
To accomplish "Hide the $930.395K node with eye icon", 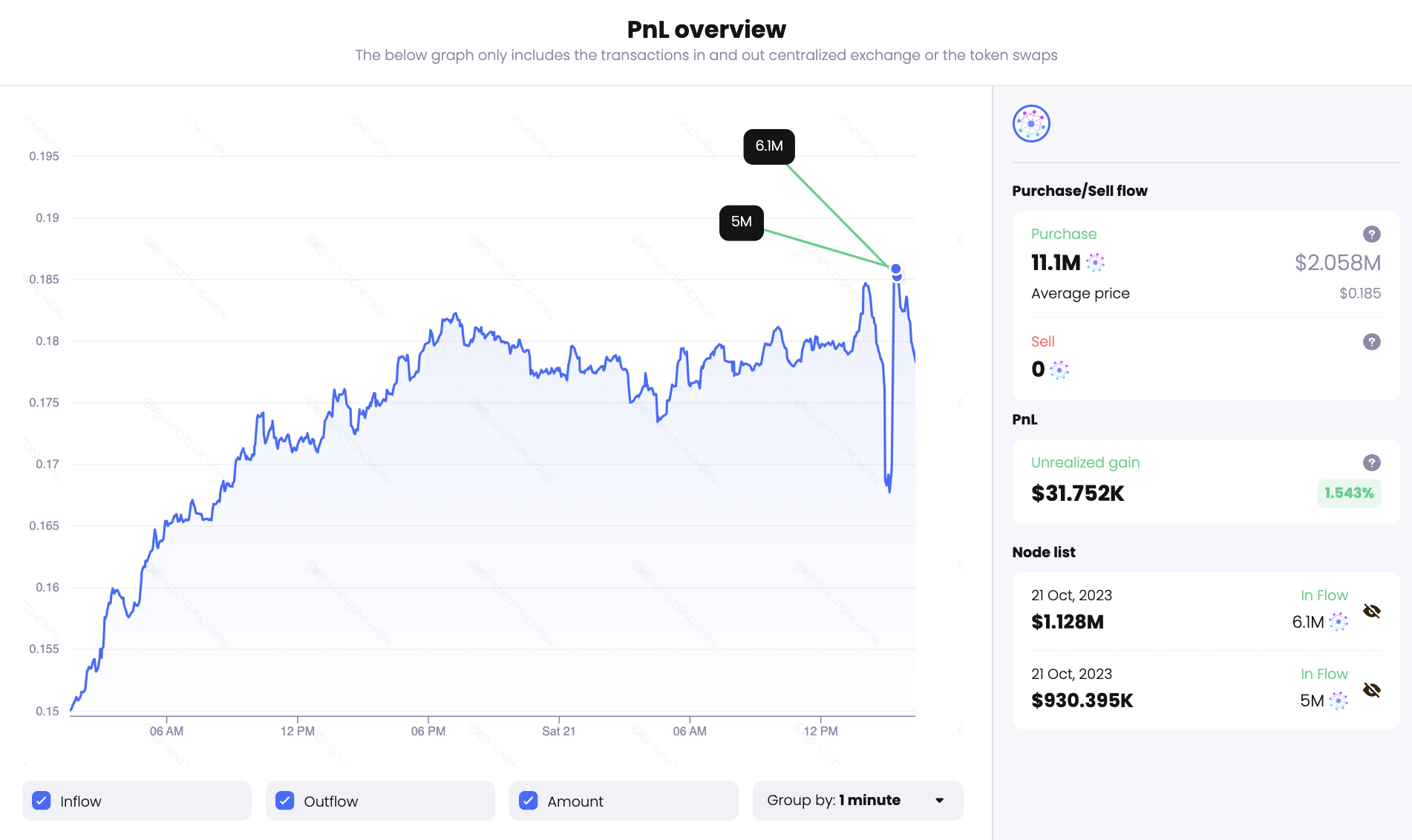I will point(1371,689).
